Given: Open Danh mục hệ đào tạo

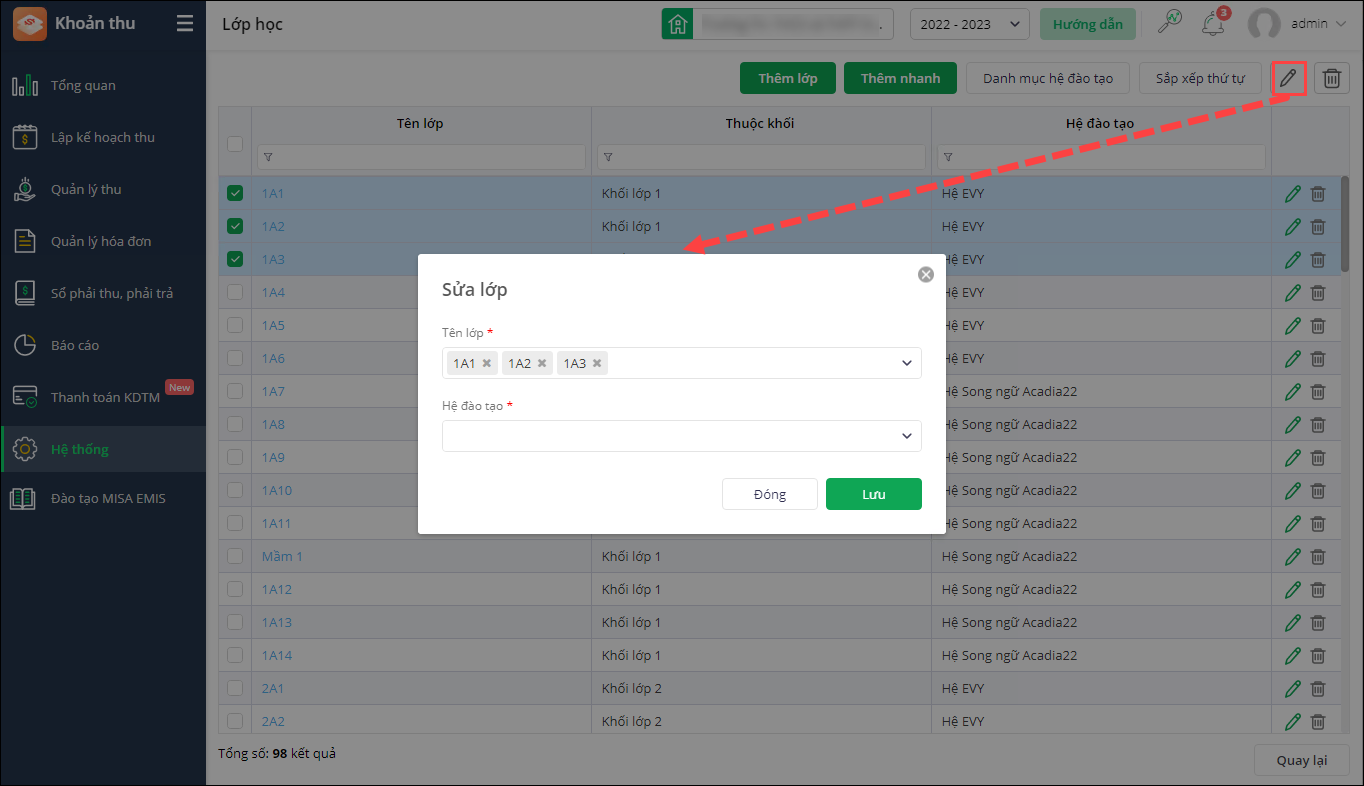Looking at the screenshot, I should (1048, 78).
